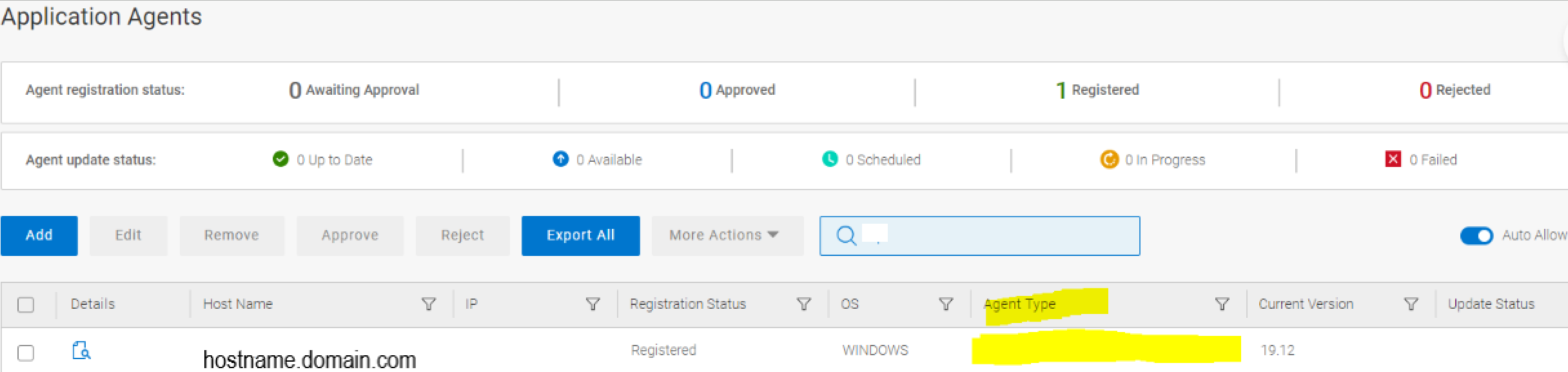This screenshot has width=1568, height=372.
Task: Click the orange In Progress status icon
Action: click(x=1109, y=159)
